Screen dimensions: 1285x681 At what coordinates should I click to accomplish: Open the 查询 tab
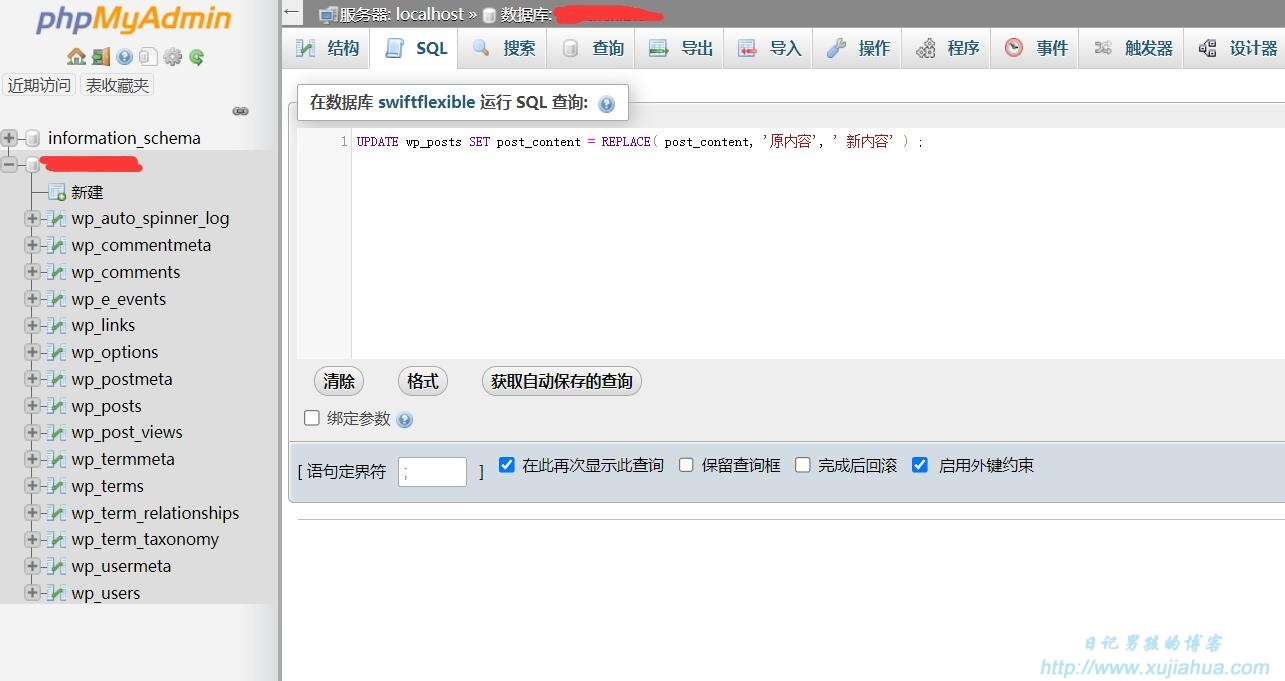tap(593, 48)
